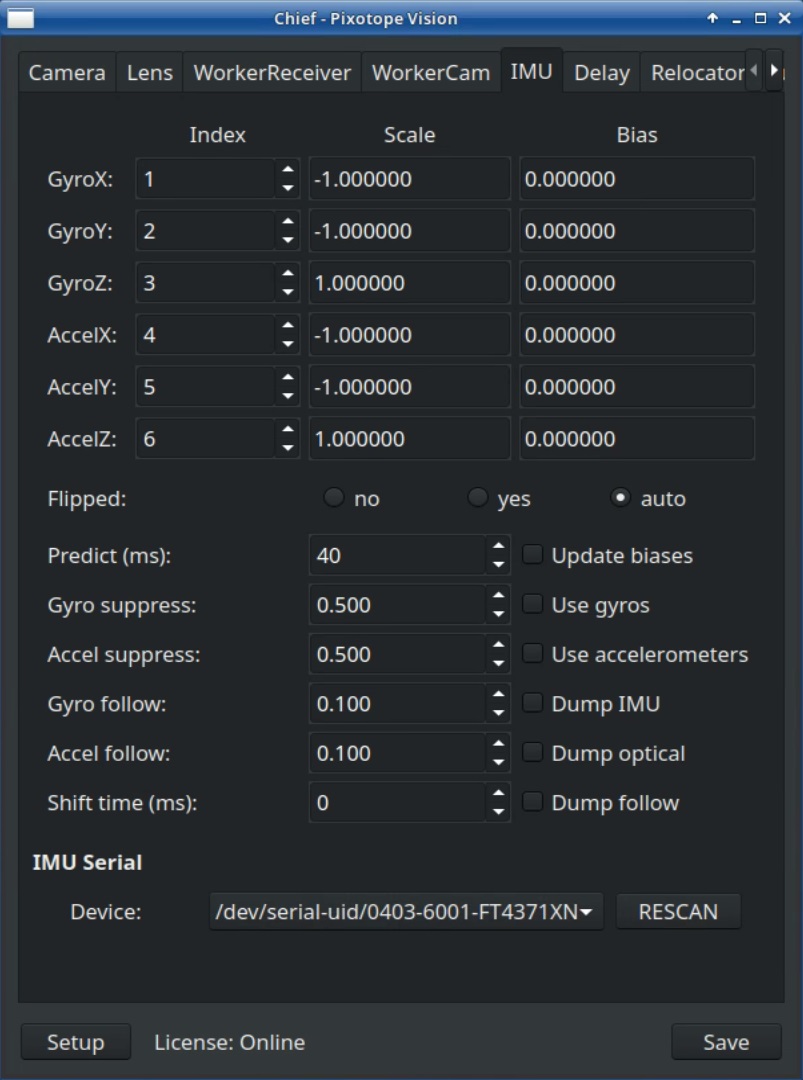The width and height of the screenshot is (803, 1080).
Task: Switch to the Delay tab
Action: (x=601, y=71)
